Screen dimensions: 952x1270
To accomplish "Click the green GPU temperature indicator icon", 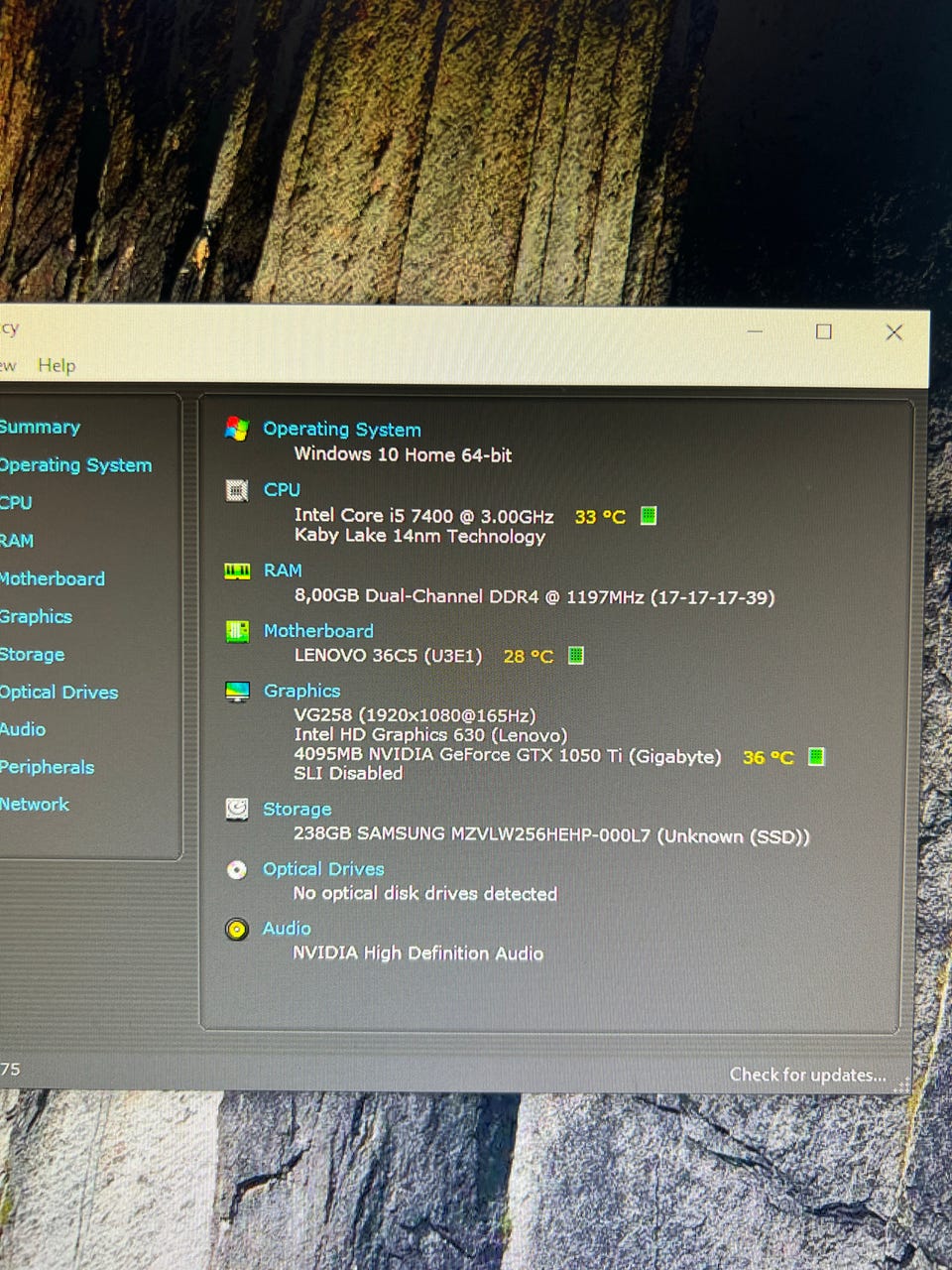I will (816, 757).
